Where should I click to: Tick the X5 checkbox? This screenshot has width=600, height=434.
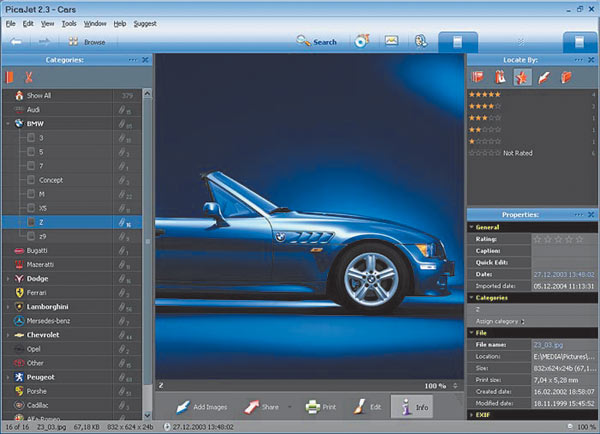point(31,208)
